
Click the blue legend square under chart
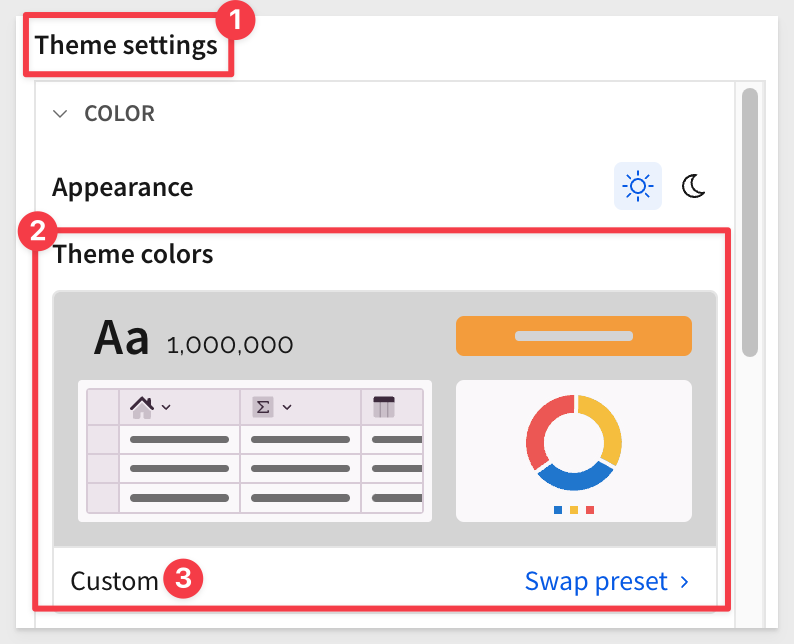pyautogui.click(x=558, y=510)
